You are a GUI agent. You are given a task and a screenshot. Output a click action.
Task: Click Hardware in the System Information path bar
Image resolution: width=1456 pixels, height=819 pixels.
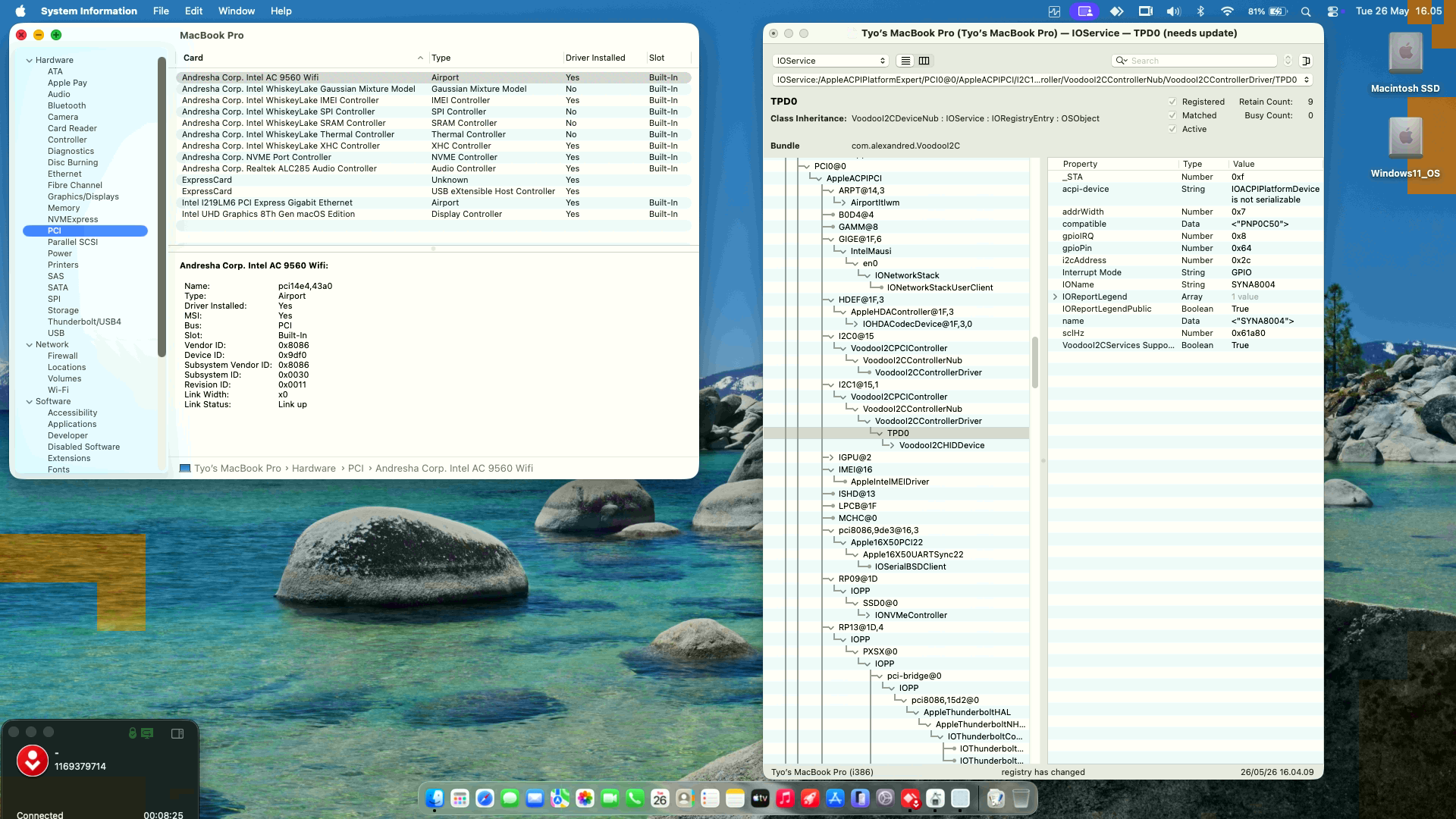pos(313,469)
